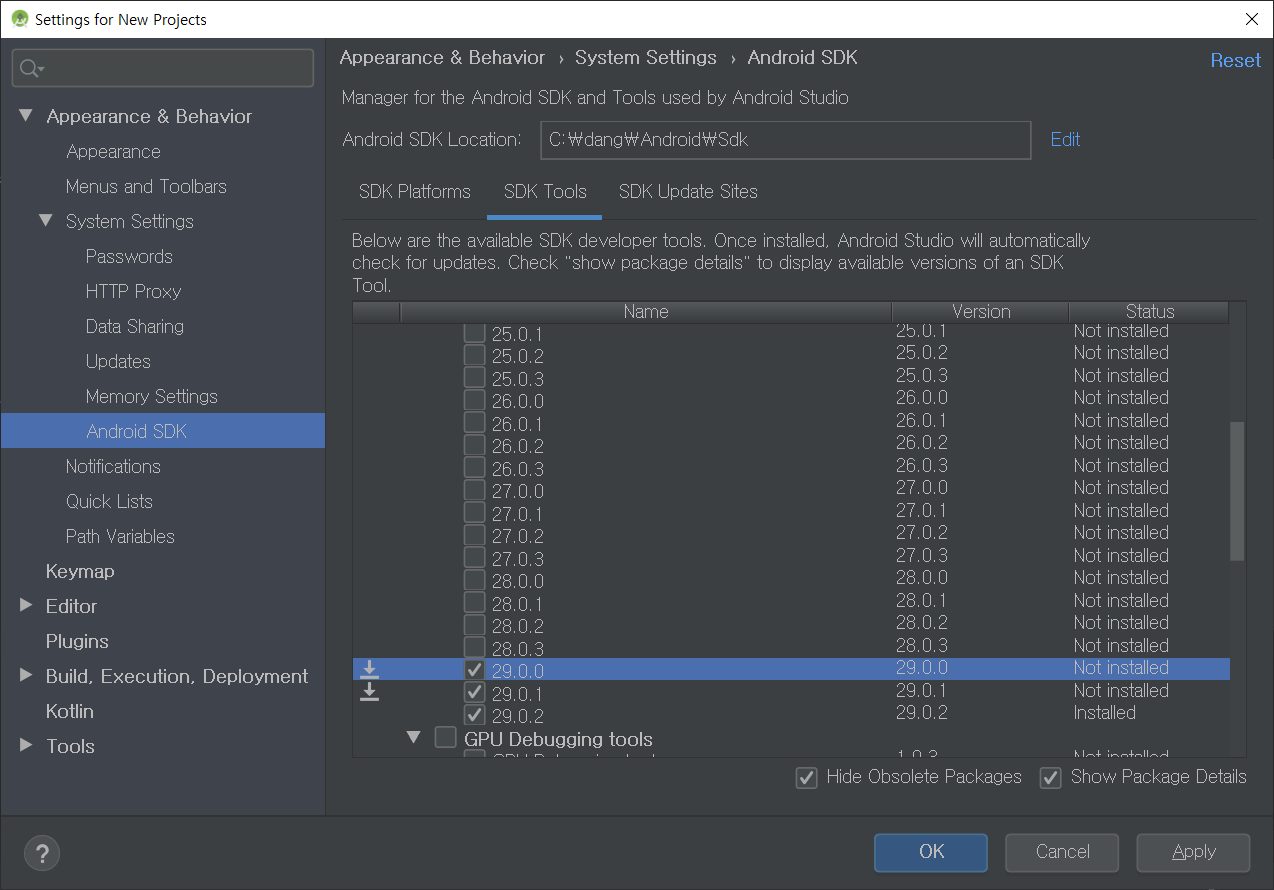Open Kotlin settings
This screenshot has height=890, width=1274.
coord(70,711)
